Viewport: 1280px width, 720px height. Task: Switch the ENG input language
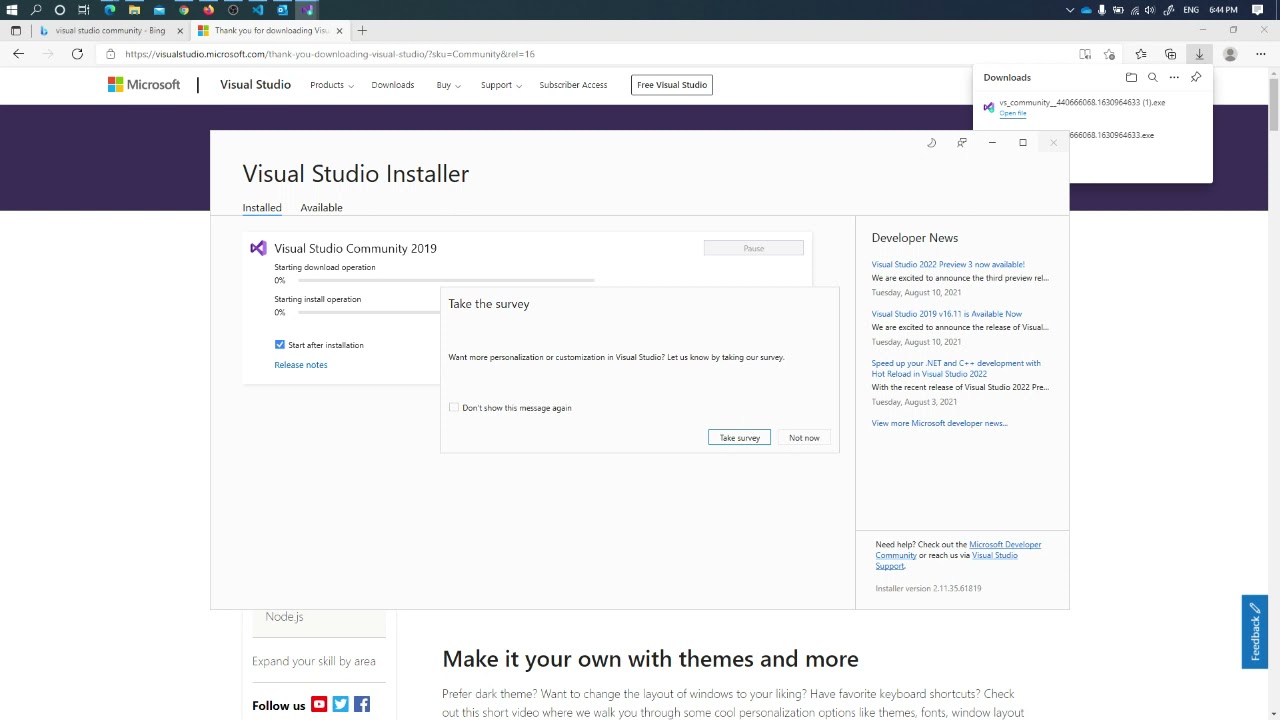pos(1191,10)
